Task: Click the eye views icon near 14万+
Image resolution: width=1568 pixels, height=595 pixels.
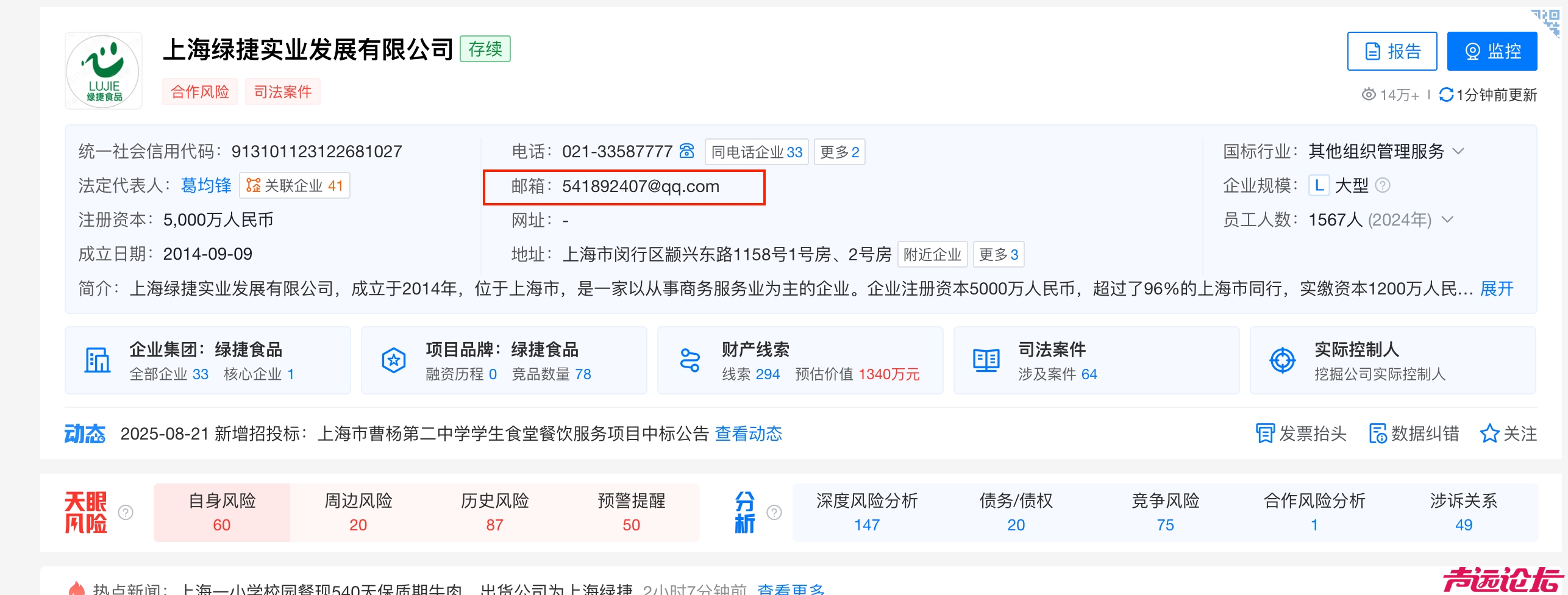Action: click(1369, 94)
